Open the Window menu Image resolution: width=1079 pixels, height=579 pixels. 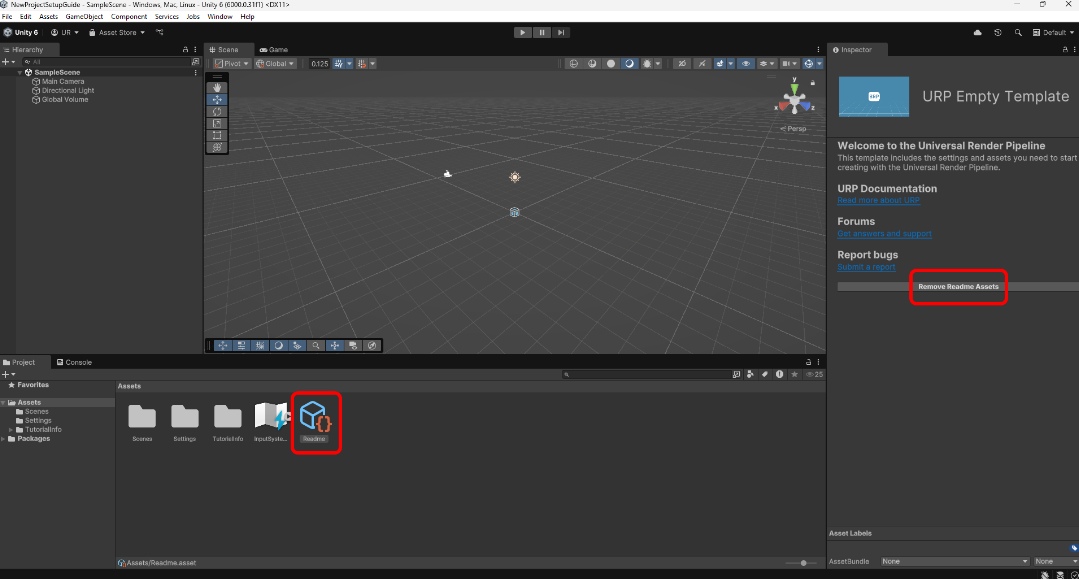(220, 17)
